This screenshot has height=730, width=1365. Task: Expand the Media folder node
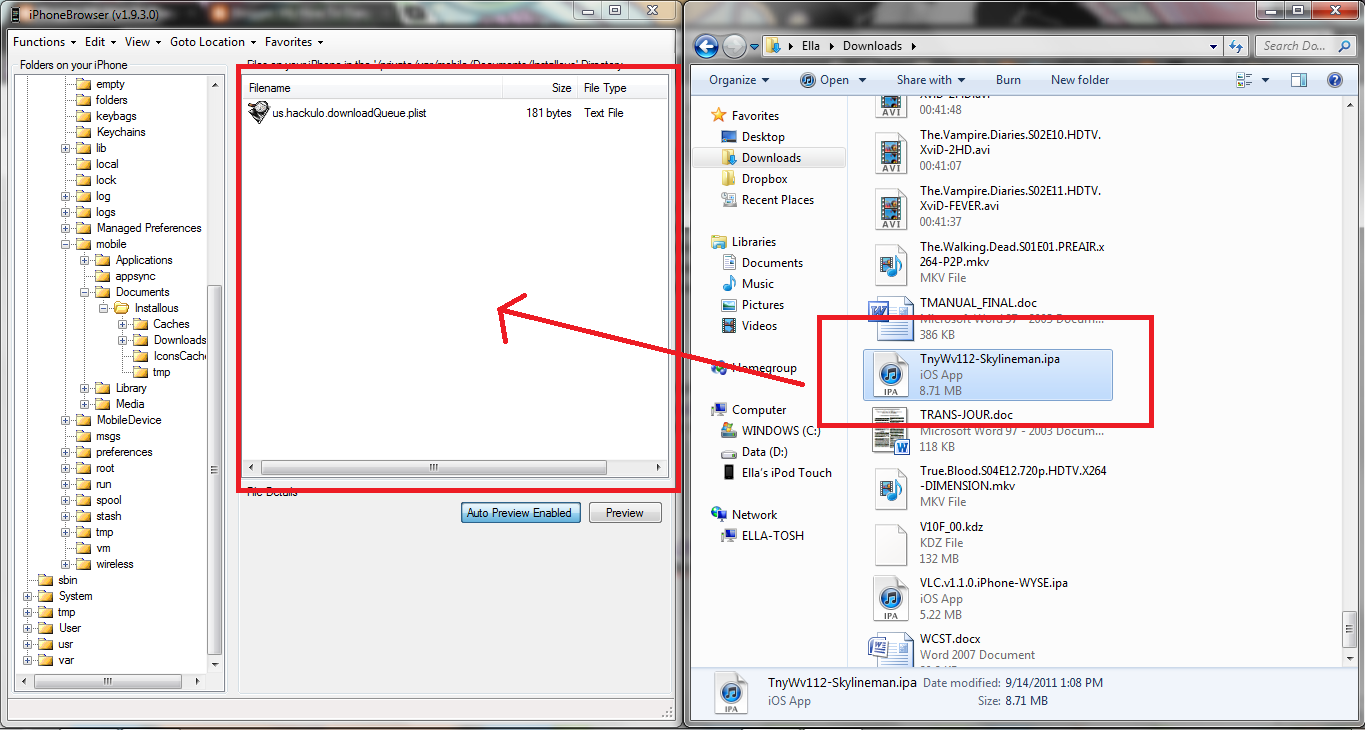pyautogui.click(x=86, y=404)
